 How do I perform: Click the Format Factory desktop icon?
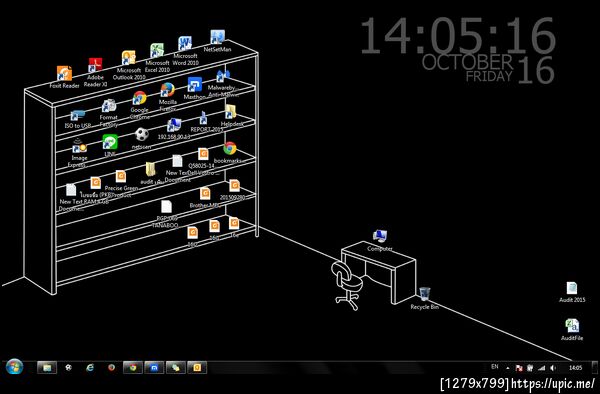tap(109, 106)
